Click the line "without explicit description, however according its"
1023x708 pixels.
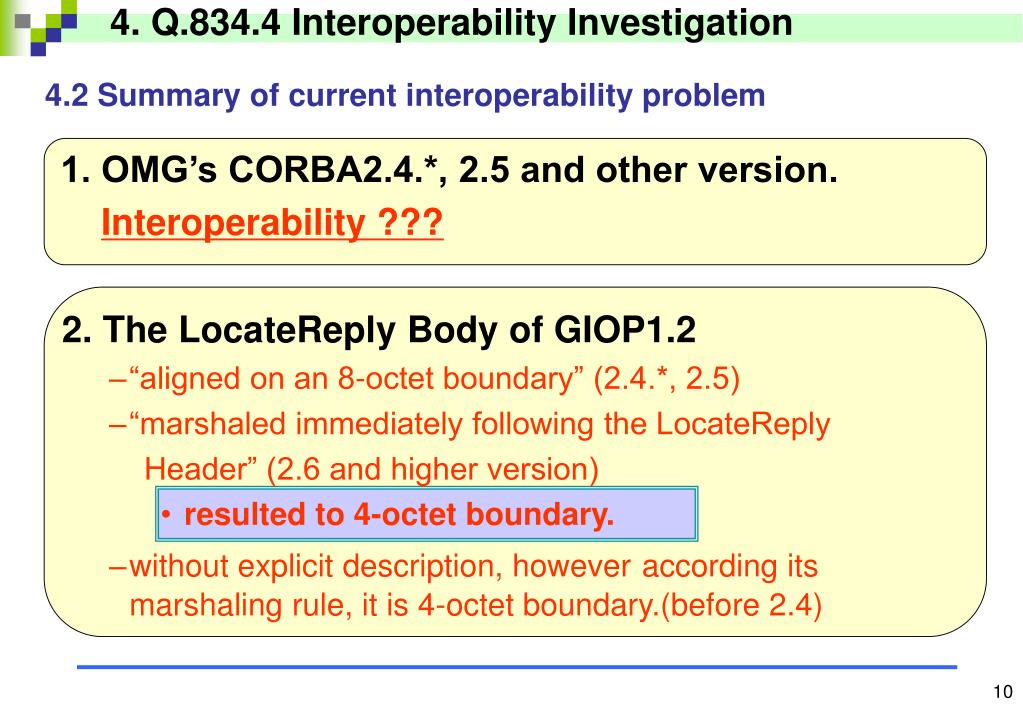coord(463,566)
